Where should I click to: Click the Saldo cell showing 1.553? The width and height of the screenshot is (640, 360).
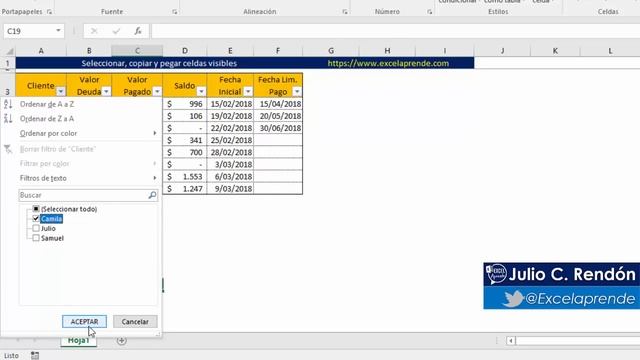pos(185,177)
